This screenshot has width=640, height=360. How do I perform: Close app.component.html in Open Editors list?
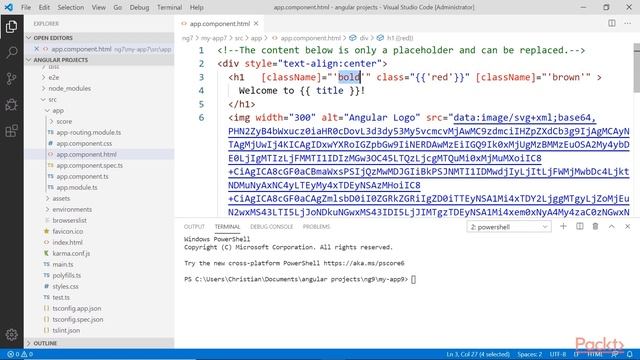click(36, 49)
